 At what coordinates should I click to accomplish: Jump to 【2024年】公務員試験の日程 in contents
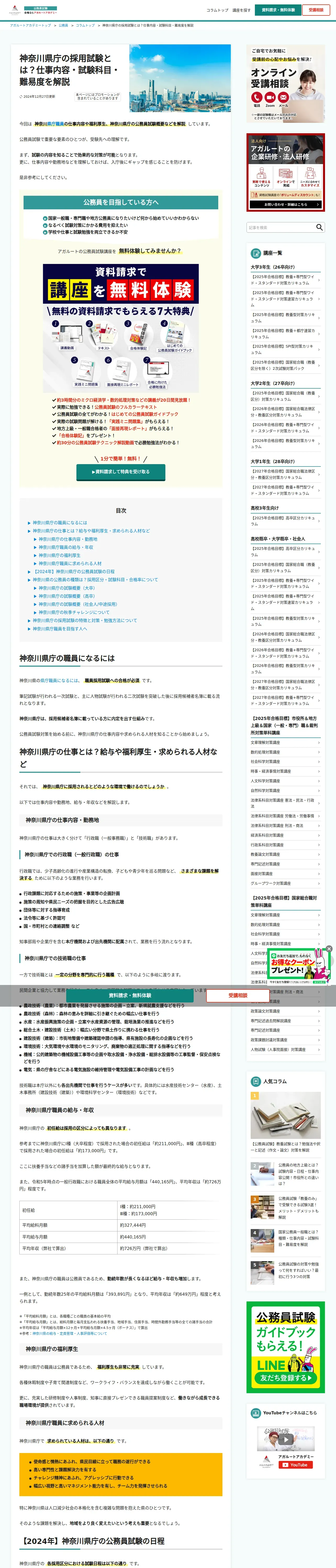pos(73,572)
